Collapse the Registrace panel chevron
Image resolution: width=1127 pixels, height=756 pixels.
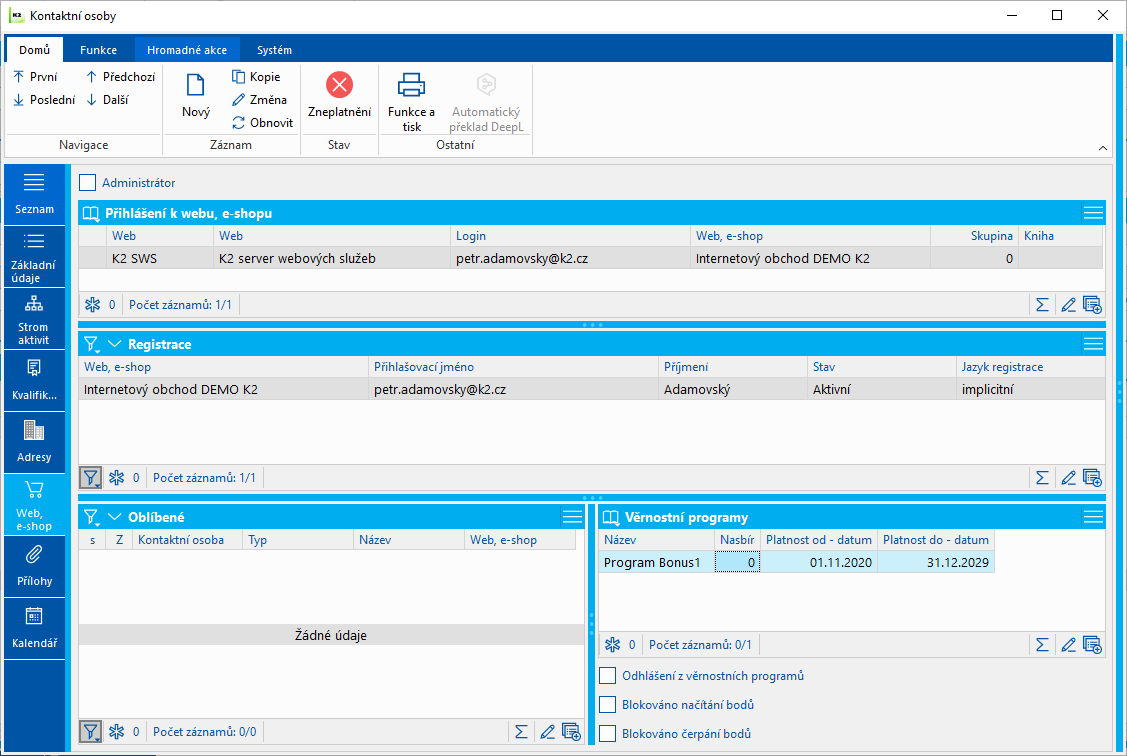114,344
